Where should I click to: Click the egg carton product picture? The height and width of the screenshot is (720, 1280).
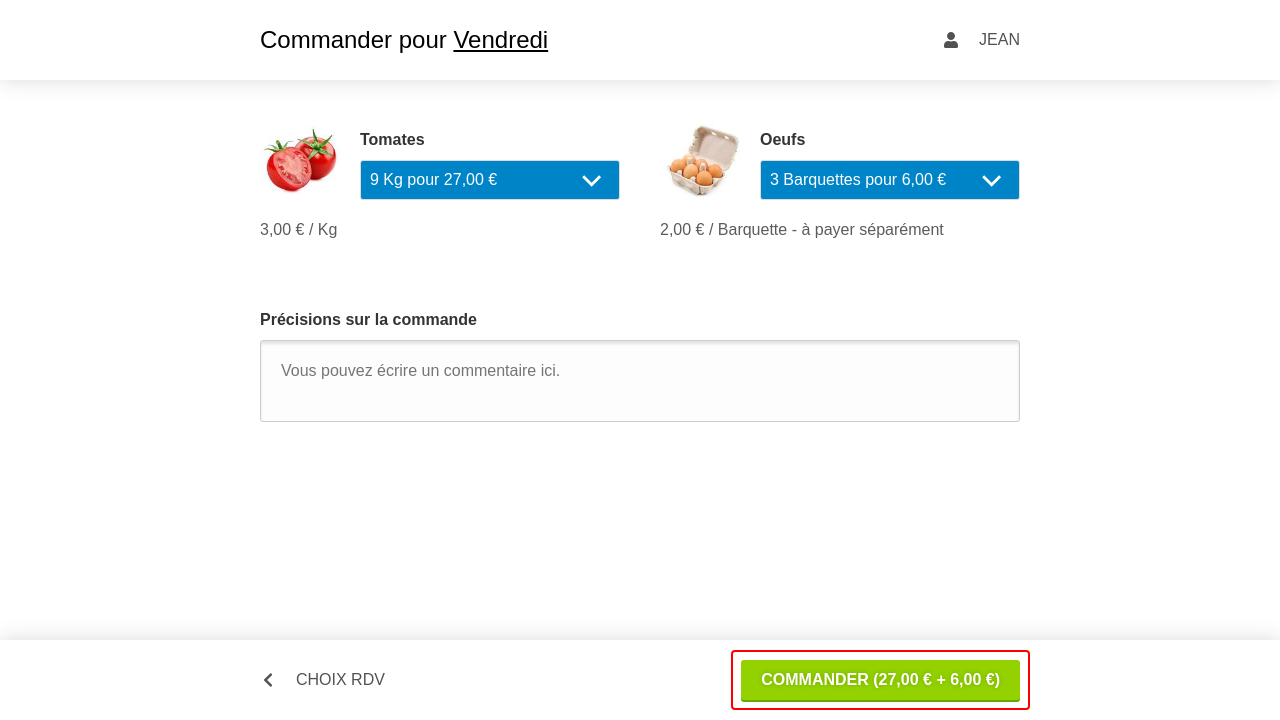[x=700, y=160]
